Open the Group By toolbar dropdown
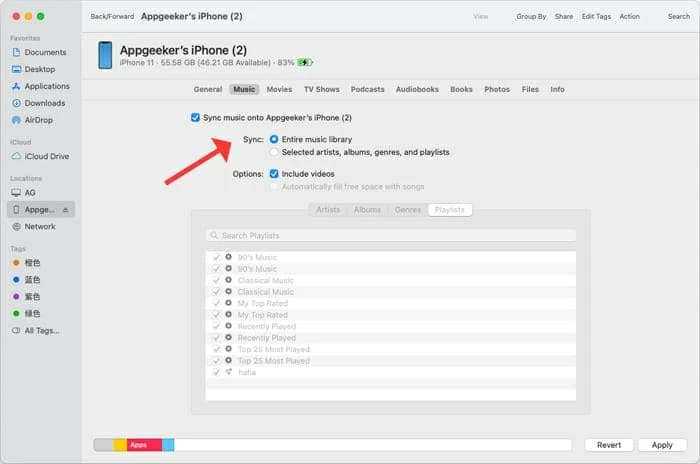 pos(531,17)
